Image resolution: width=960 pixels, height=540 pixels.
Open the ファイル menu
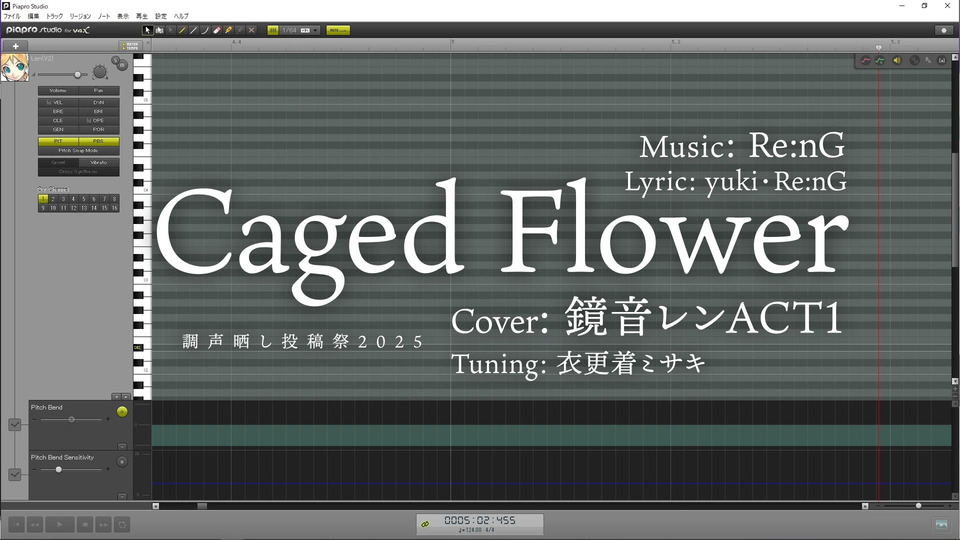(12, 17)
